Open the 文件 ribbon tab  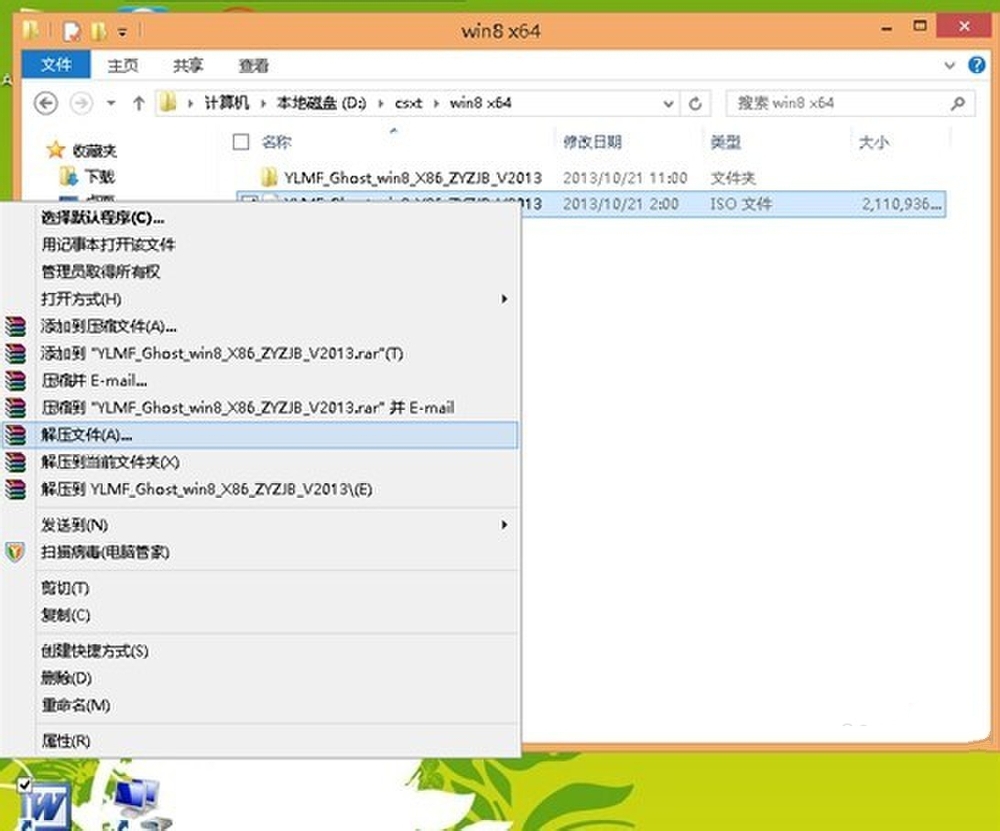click(x=56, y=65)
